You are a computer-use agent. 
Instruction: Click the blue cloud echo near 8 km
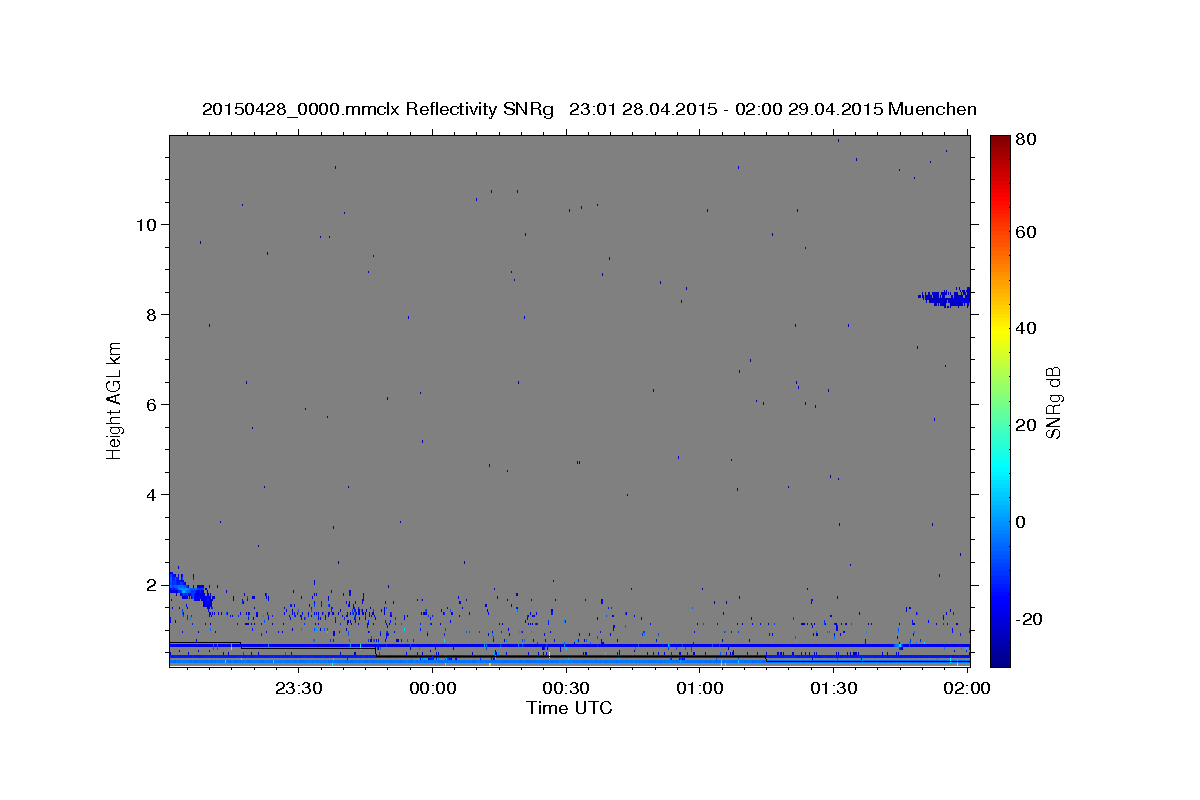[x=945, y=297]
